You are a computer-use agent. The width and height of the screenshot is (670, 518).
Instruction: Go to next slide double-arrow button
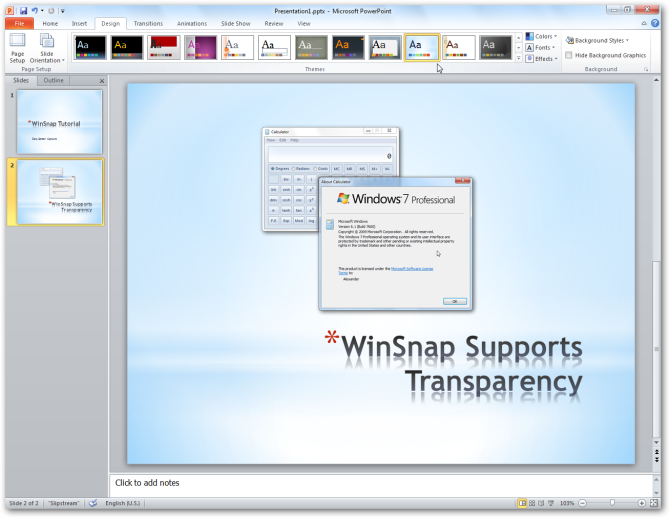click(x=656, y=459)
